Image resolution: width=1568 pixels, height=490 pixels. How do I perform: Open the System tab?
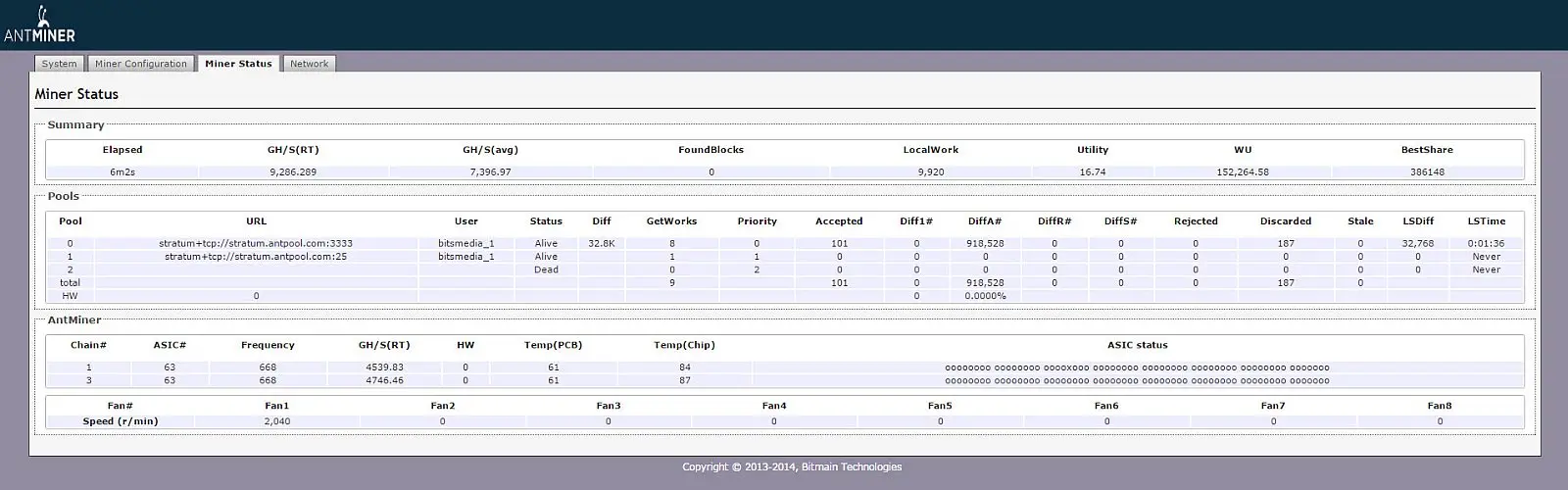point(59,64)
